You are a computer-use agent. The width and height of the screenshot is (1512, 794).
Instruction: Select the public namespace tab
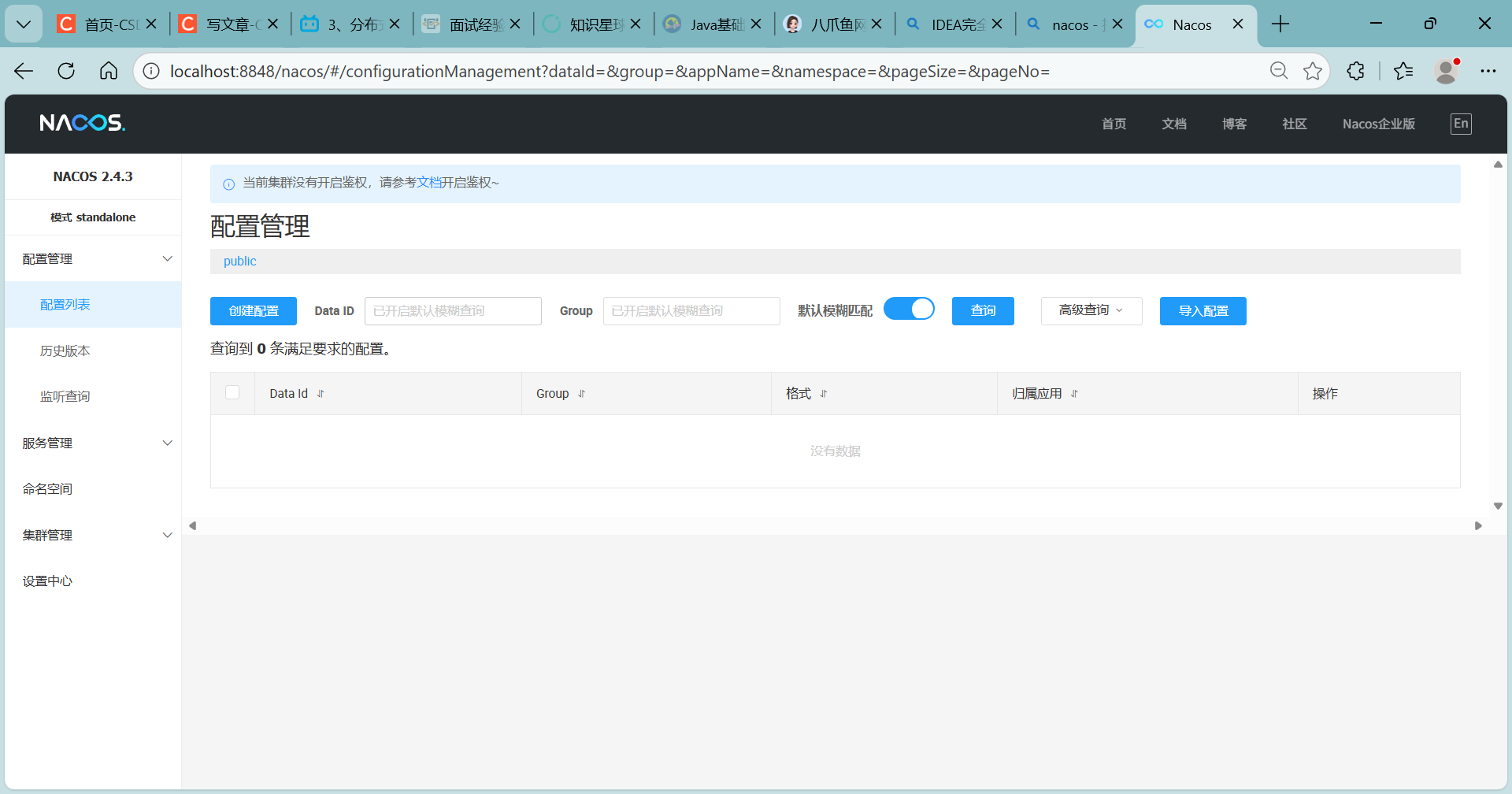pyautogui.click(x=239, y=262)
